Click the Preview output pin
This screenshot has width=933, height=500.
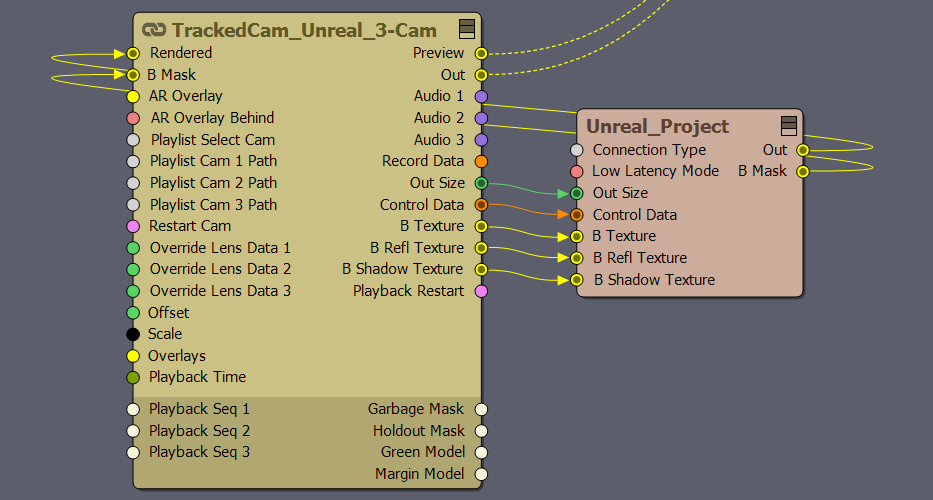click(x=481, y=53)
